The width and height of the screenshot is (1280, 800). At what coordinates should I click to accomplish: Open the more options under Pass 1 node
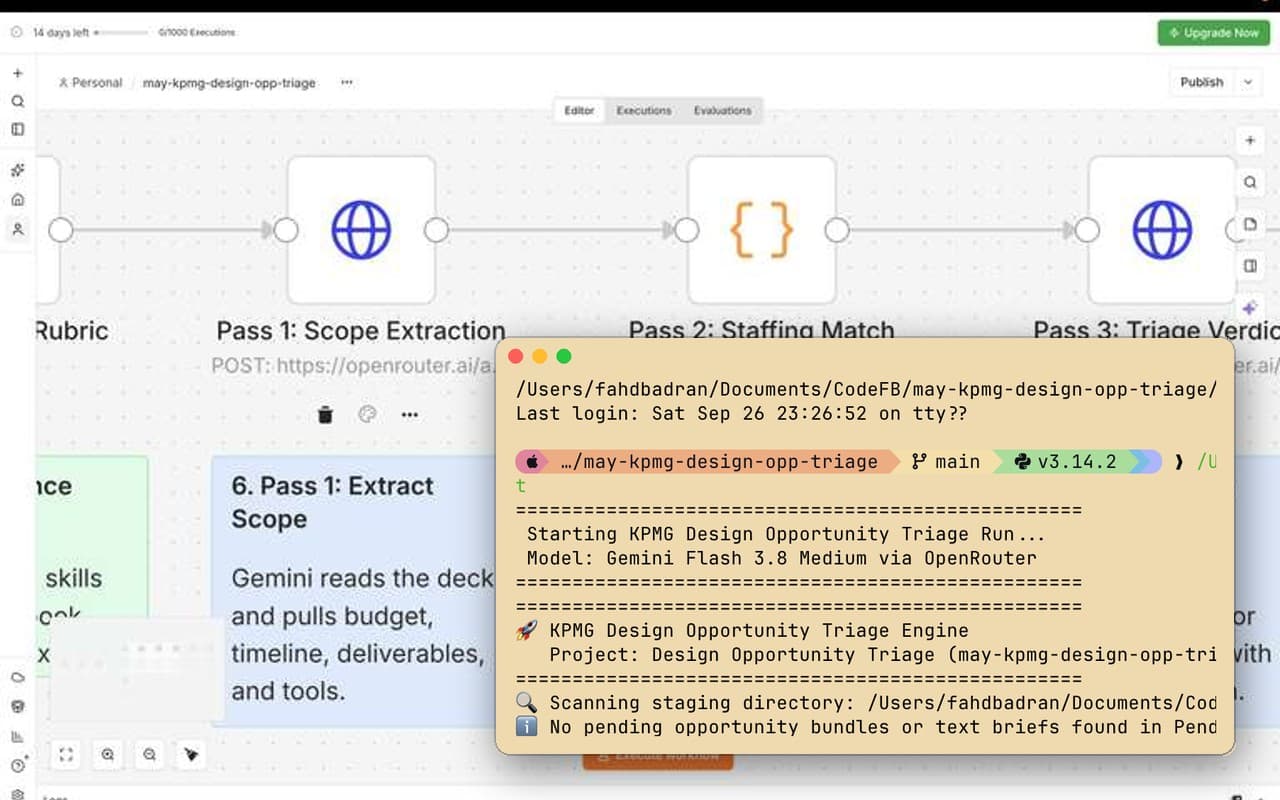(409, 414)
